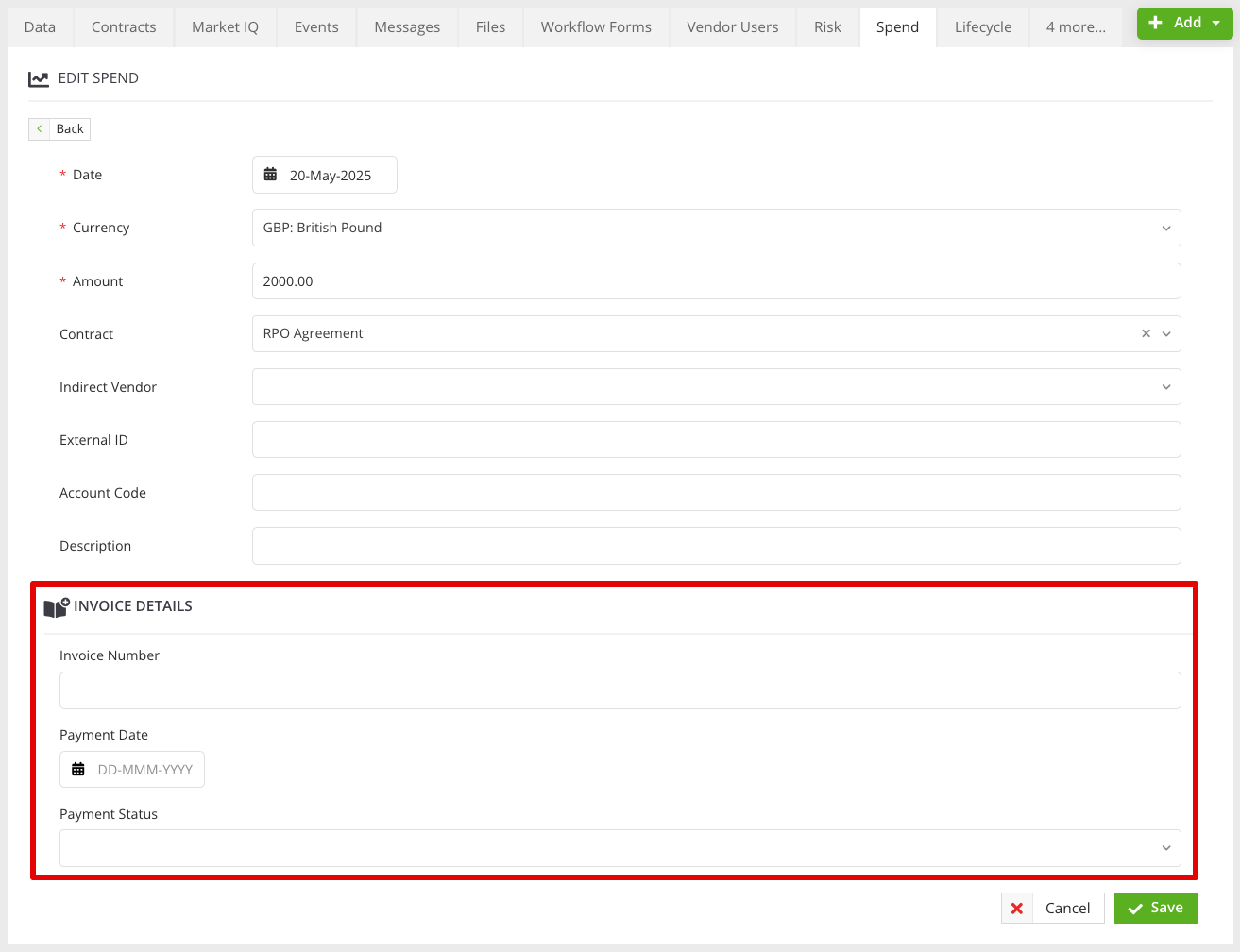Expand the Add button dropdown arrow
Viewport: 1240px width, 952px height.
1215,23
